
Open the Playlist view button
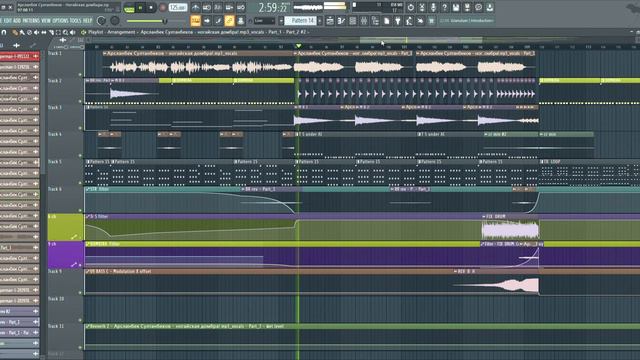pyautogui.click(x=330, y=20)
